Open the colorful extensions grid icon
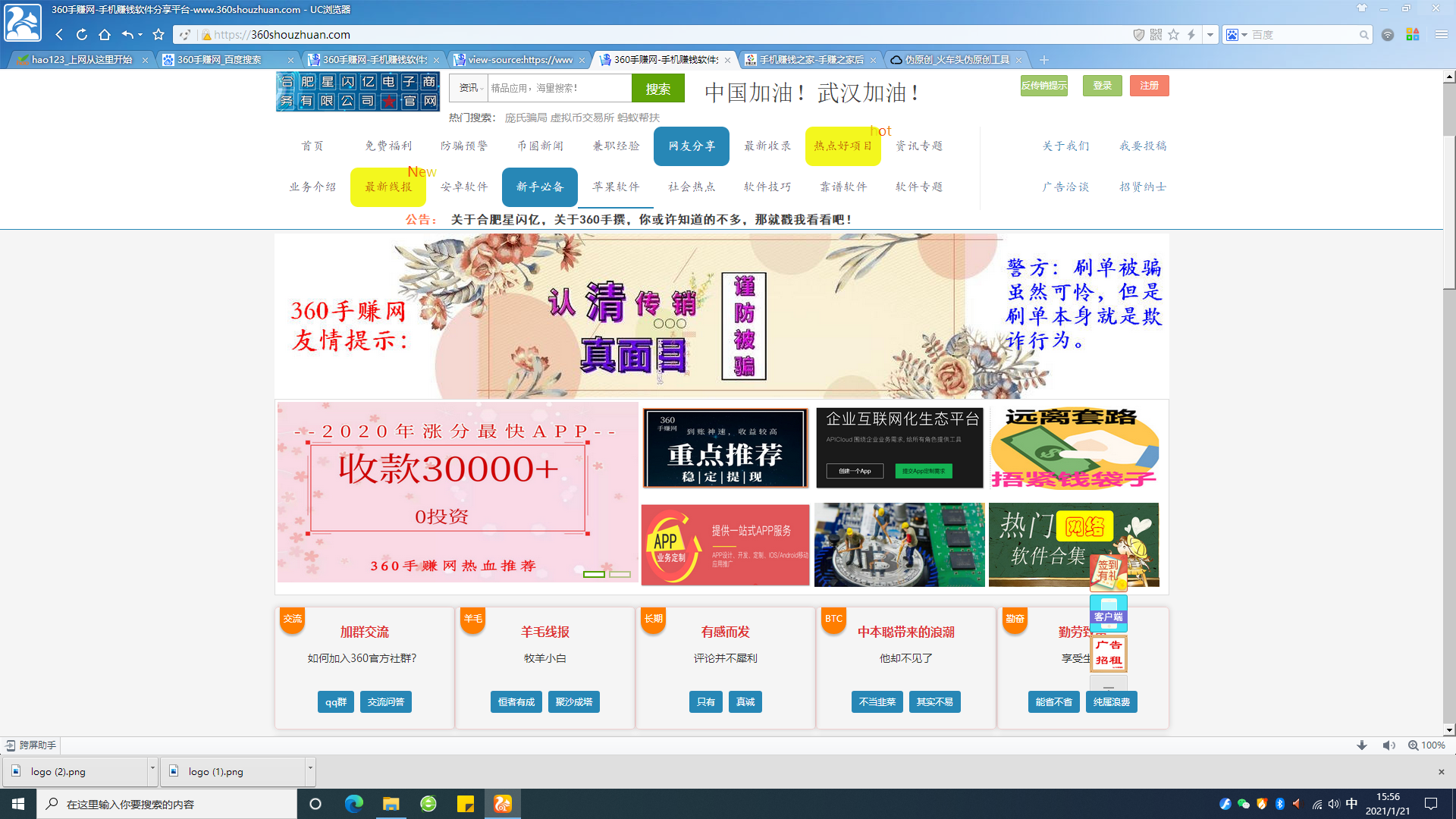 point(1413,35)
